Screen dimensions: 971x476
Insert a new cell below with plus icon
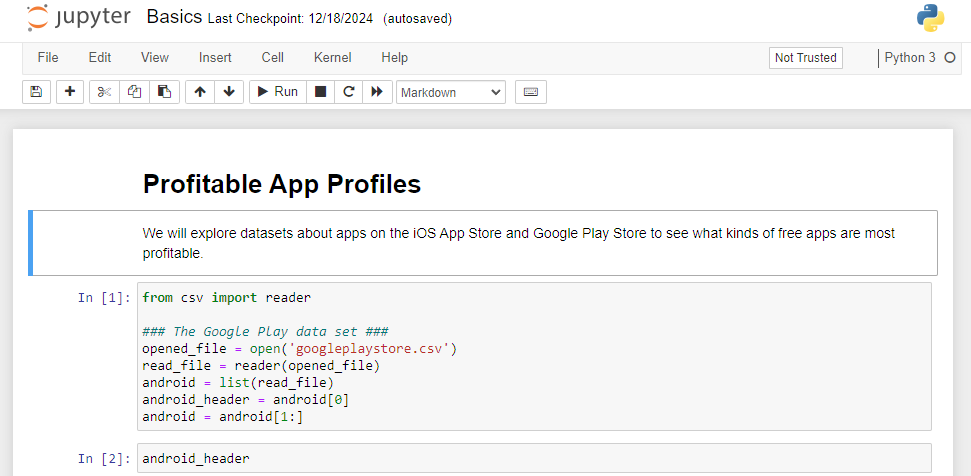coord(70,92)
